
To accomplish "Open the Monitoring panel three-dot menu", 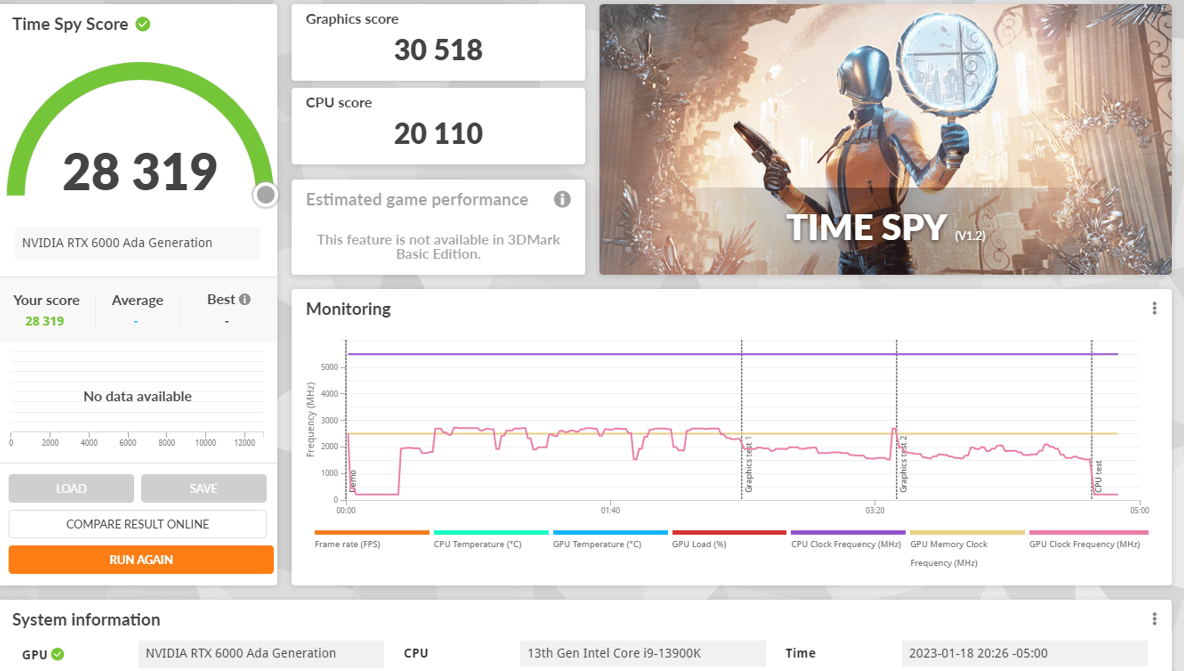I will pos(1154,308).
